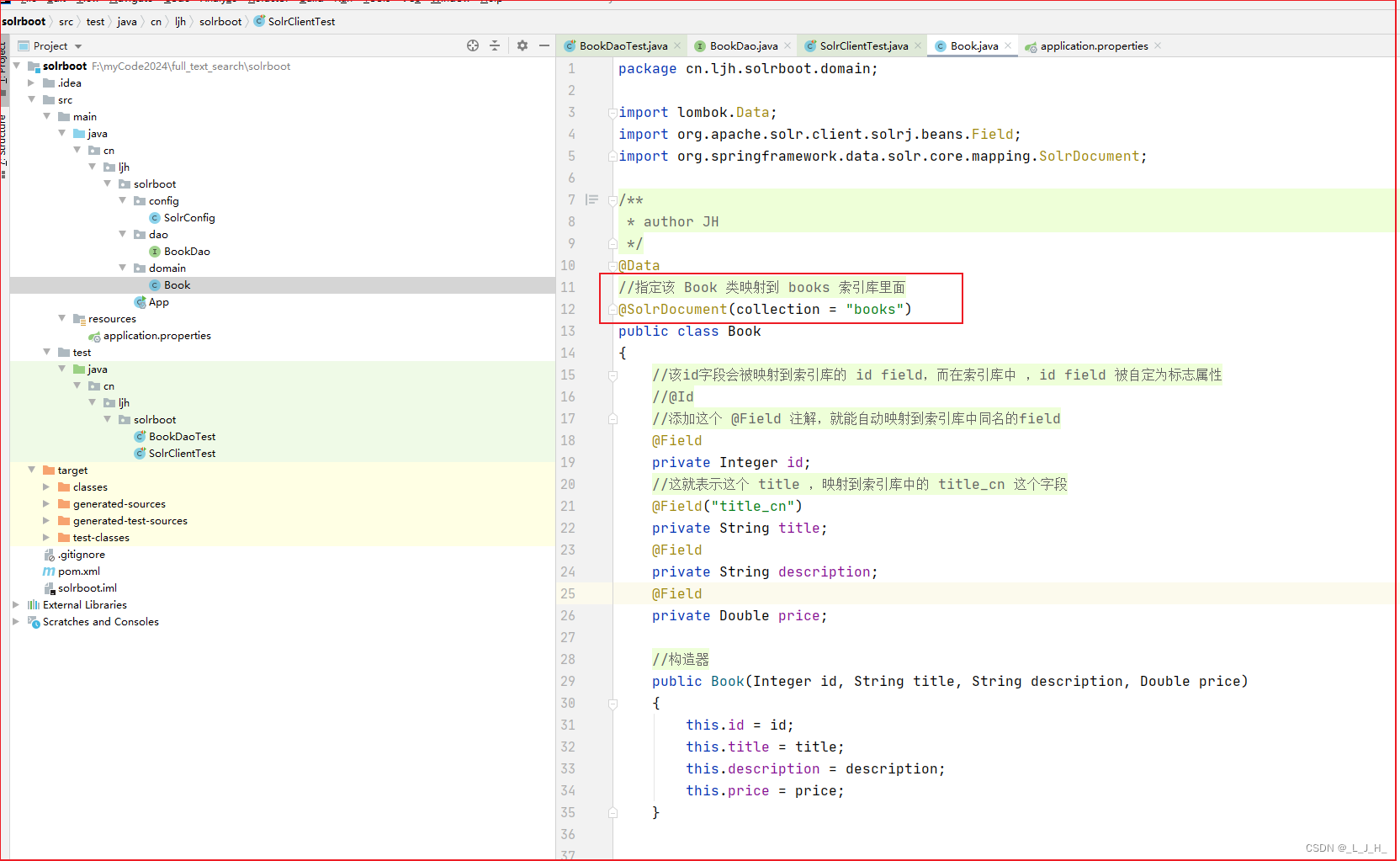Click the test breadcrumb item
1400x861 pixels.
pyautogui.click(x=95, y=21)
